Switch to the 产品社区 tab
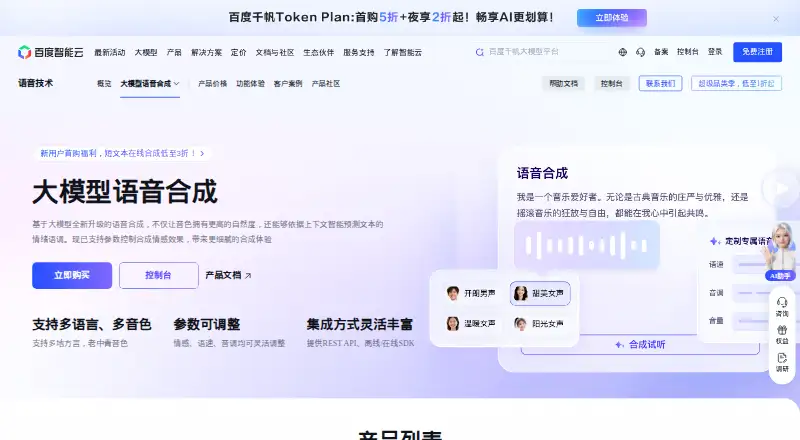The height and width of the screenshot is (440, 800). (x=326, y=84)
